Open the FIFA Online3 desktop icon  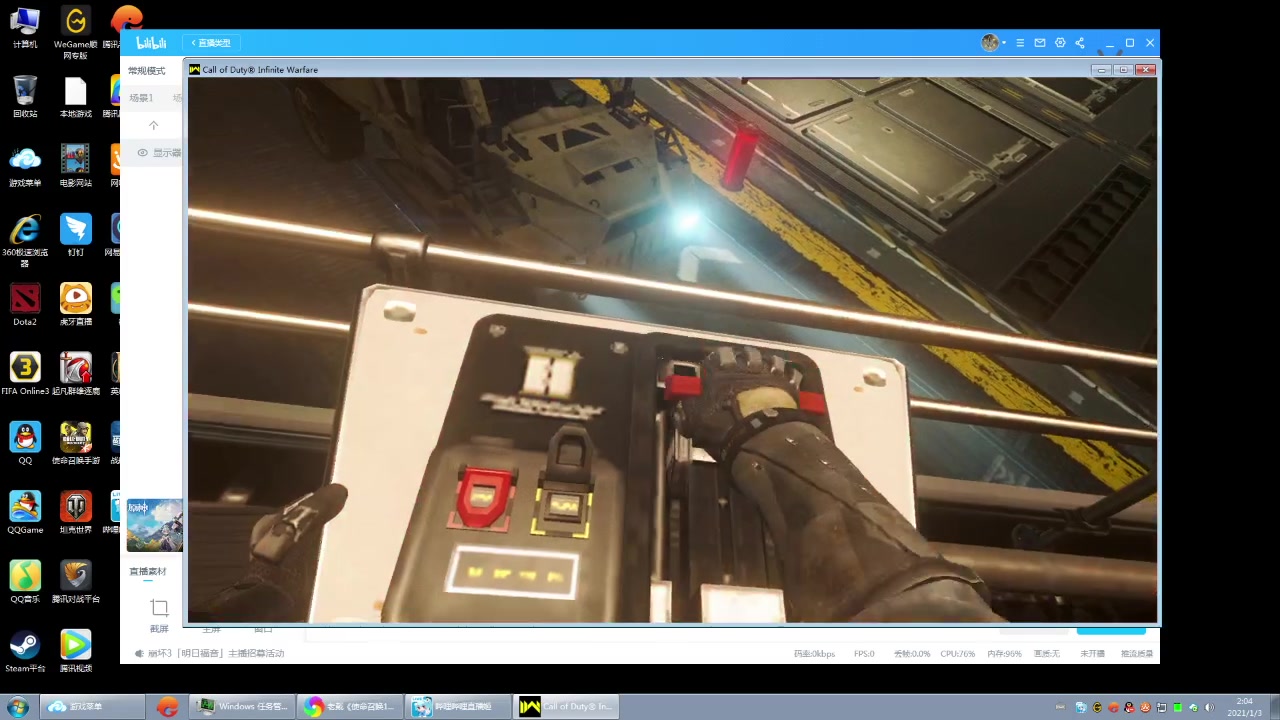click(x=25, y=374)
